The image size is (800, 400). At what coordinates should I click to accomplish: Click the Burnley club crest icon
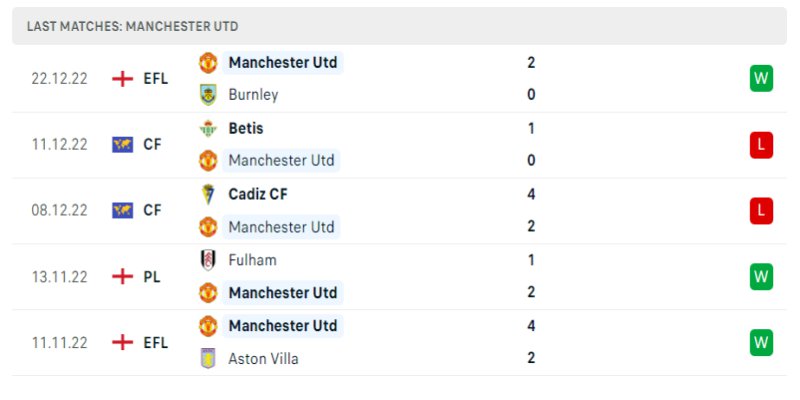point(208,95)
